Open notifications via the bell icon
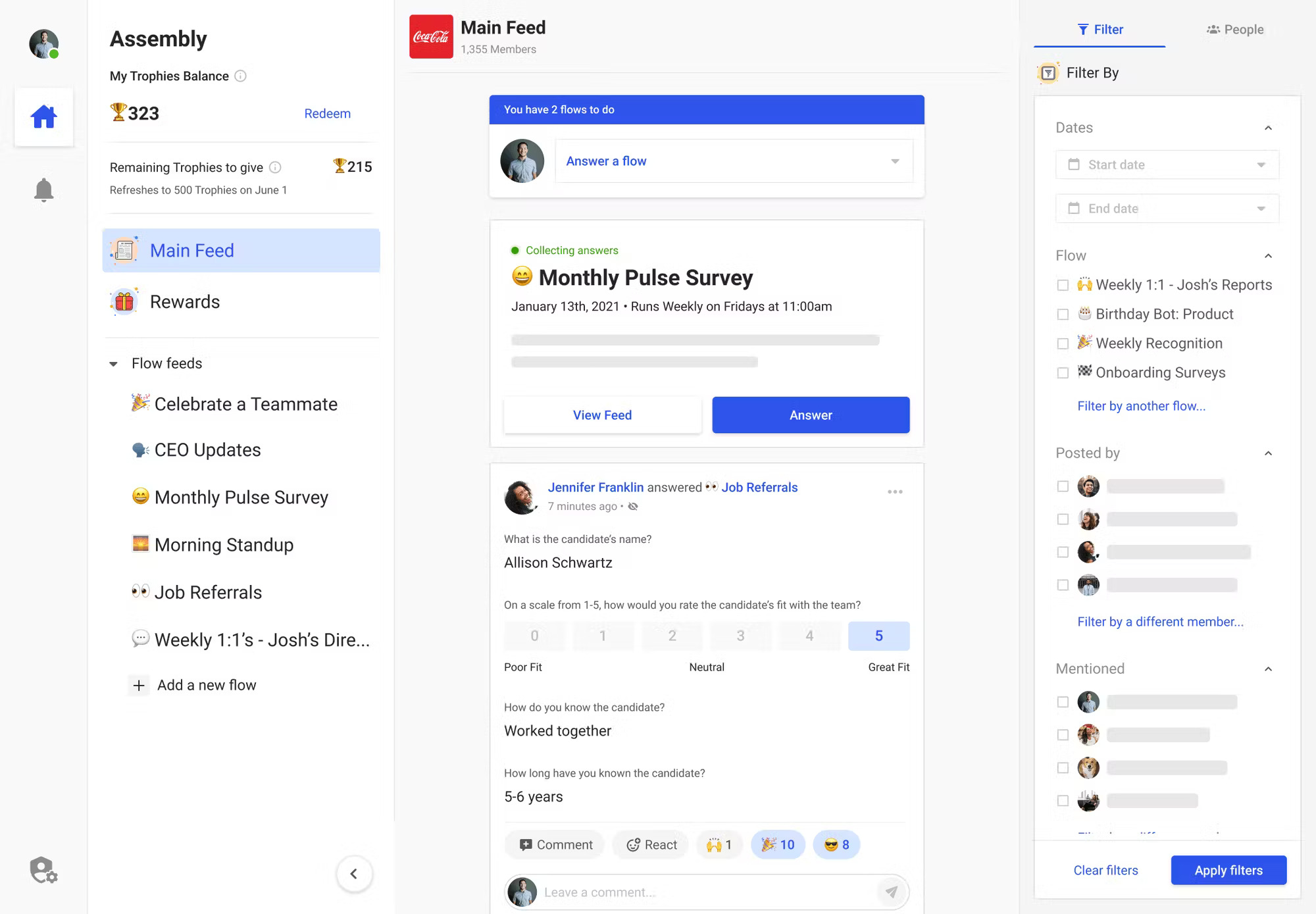Viewport: 1316px width, 914px height. point(43,190)
